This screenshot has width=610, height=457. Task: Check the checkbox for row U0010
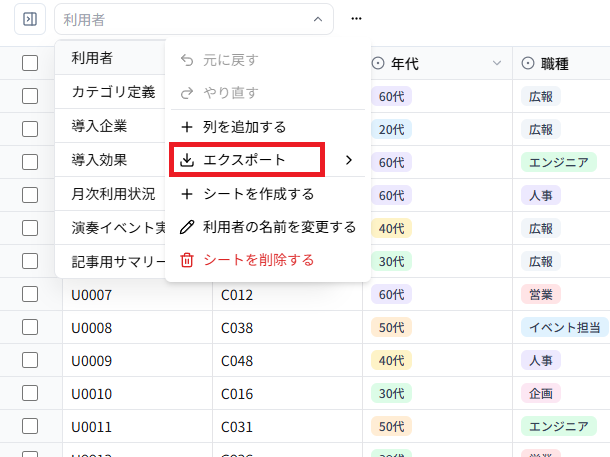tap(30, 394)
